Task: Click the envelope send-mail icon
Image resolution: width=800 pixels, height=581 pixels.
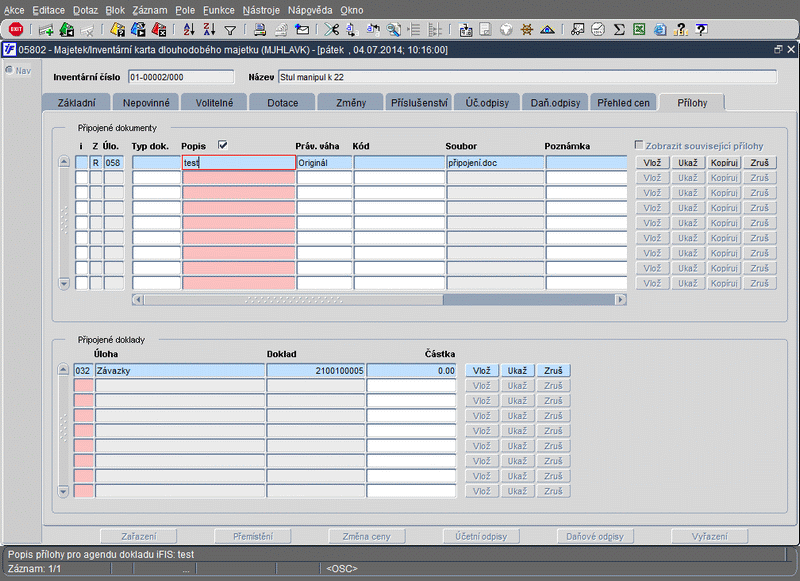Action: 302,29
